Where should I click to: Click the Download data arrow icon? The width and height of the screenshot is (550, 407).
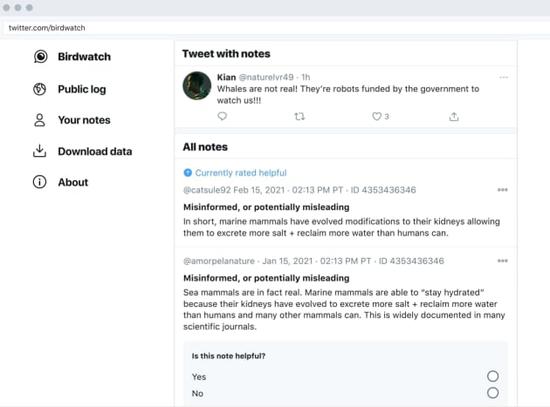coord(40,151)
